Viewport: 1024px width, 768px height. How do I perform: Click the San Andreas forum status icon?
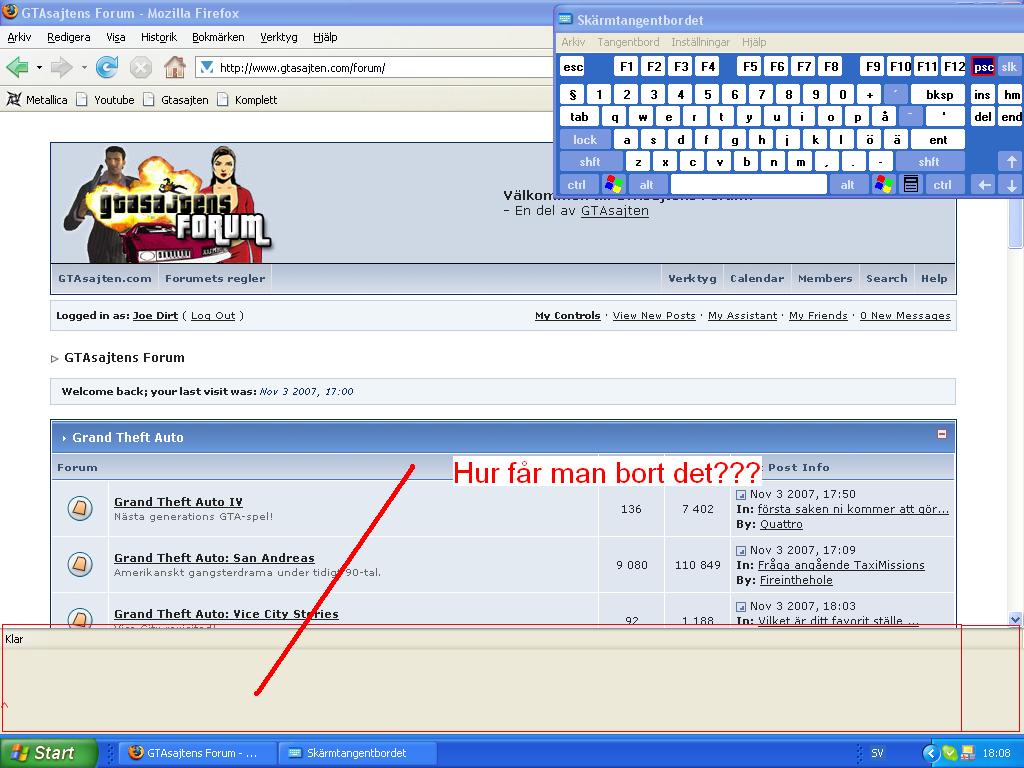point(80,564)
